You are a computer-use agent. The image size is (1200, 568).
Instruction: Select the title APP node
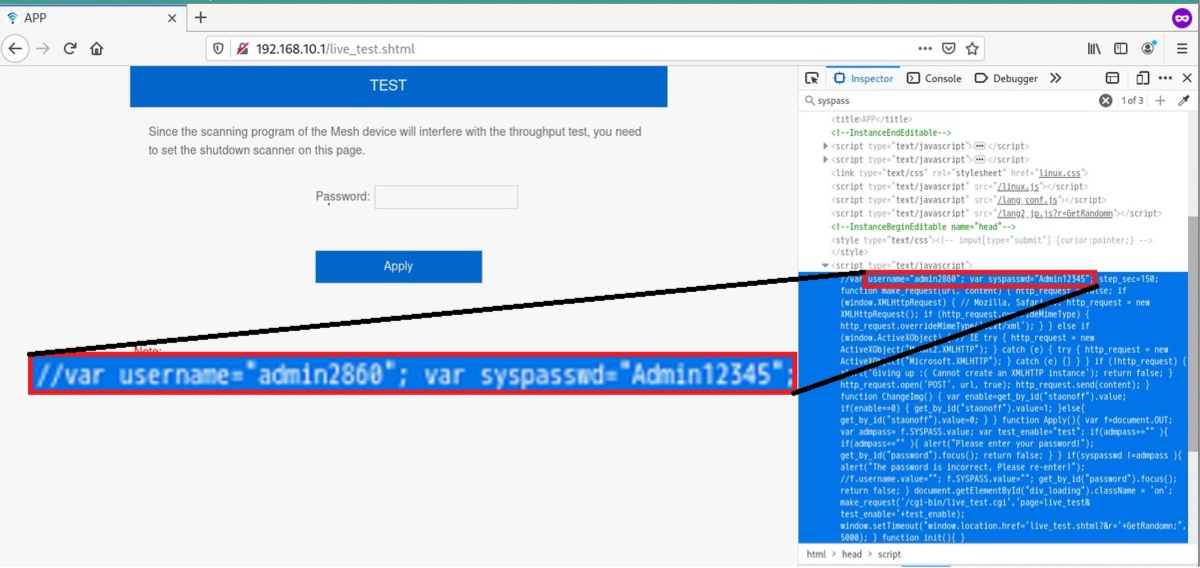(871, 119)
